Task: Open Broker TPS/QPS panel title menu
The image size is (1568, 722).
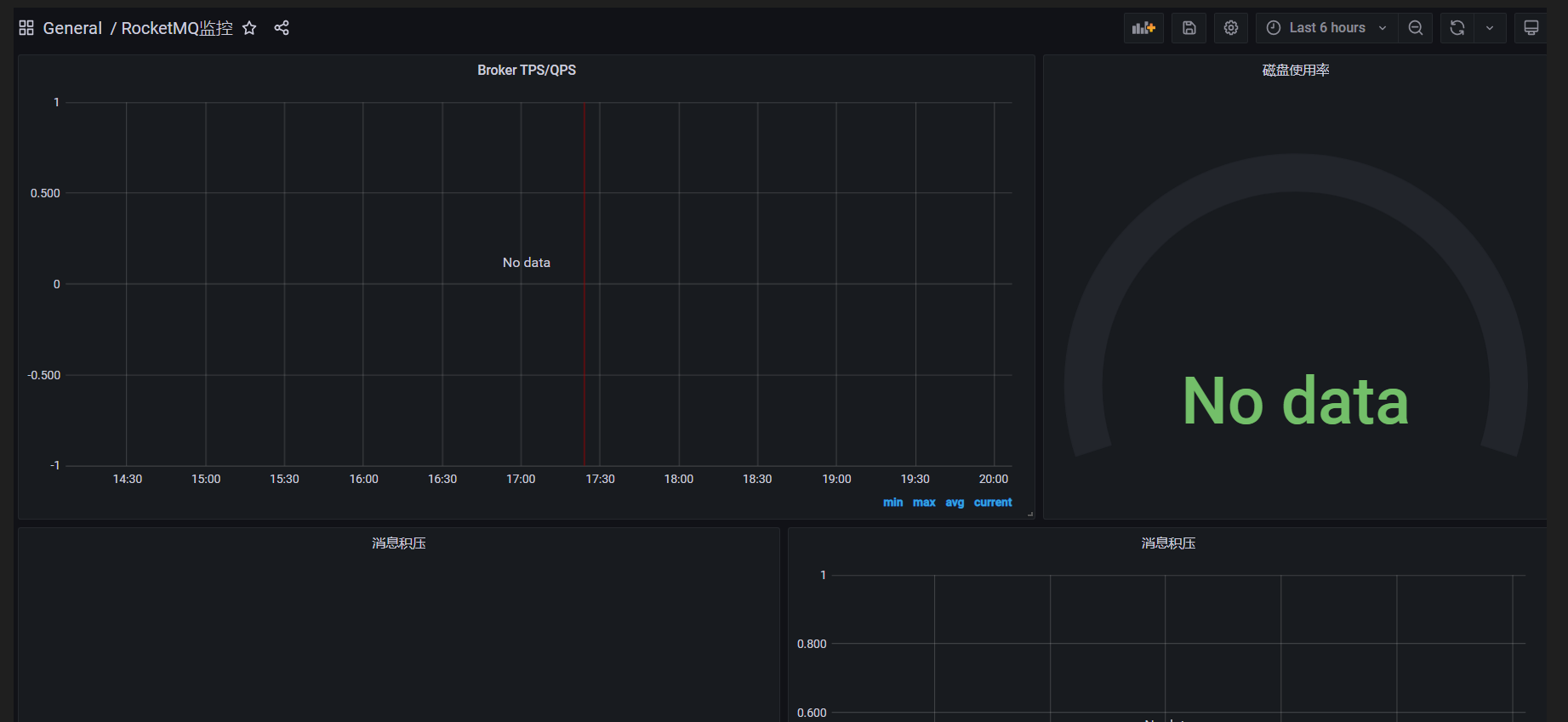Action: (x=527, y=70)
